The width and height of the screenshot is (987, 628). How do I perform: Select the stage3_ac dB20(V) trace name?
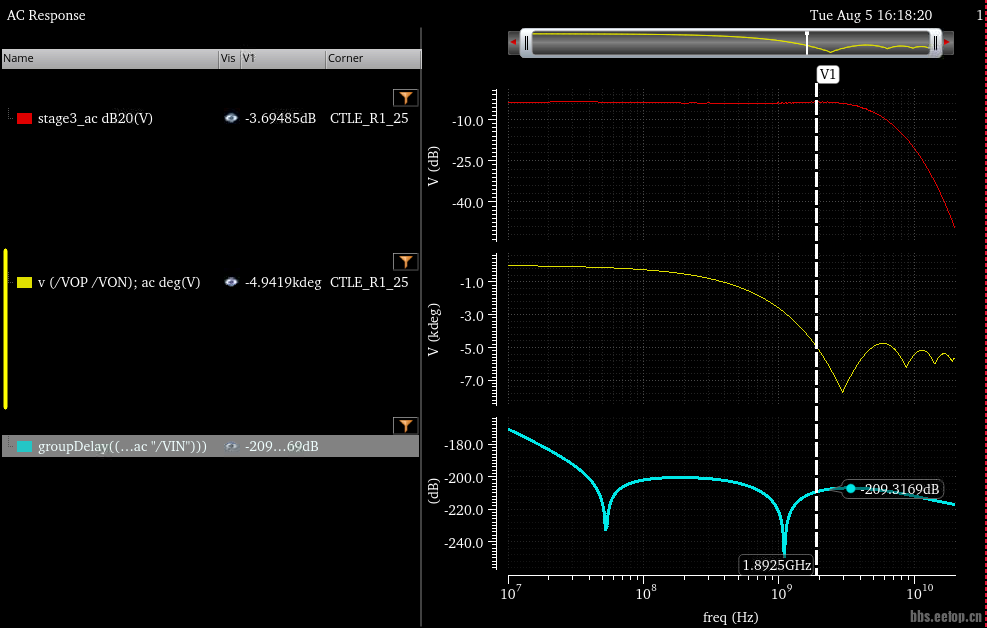click(95, 118)
